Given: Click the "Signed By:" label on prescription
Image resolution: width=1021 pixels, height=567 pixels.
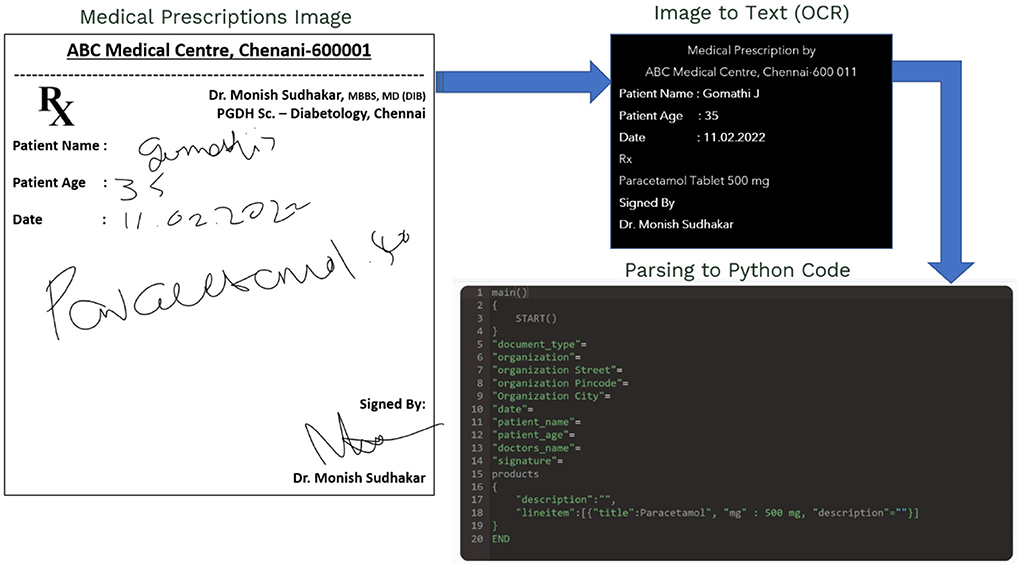Looking at the screenshot, I should tap(392, 404).
